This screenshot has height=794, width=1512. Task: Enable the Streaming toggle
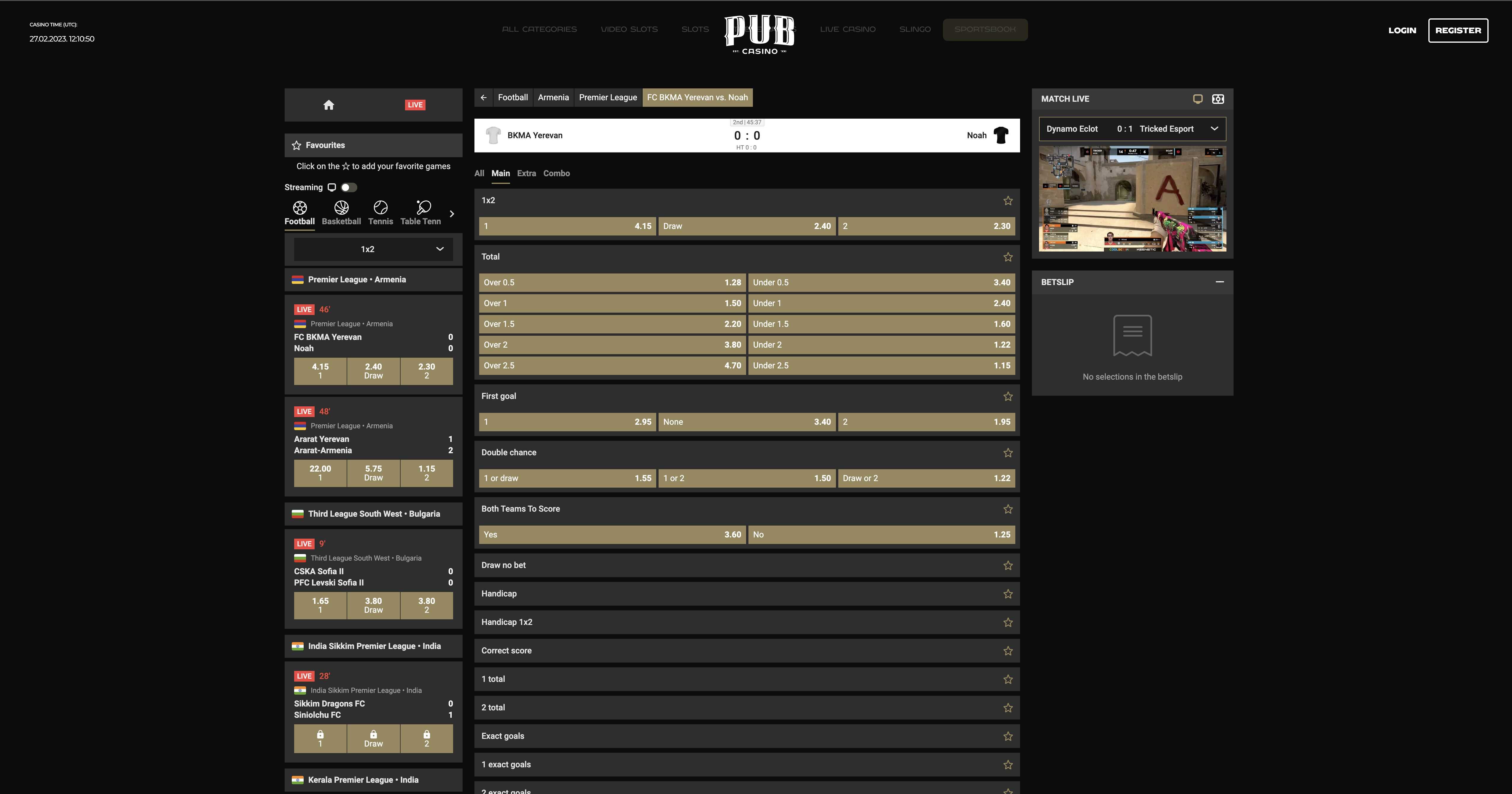point(349,187)
